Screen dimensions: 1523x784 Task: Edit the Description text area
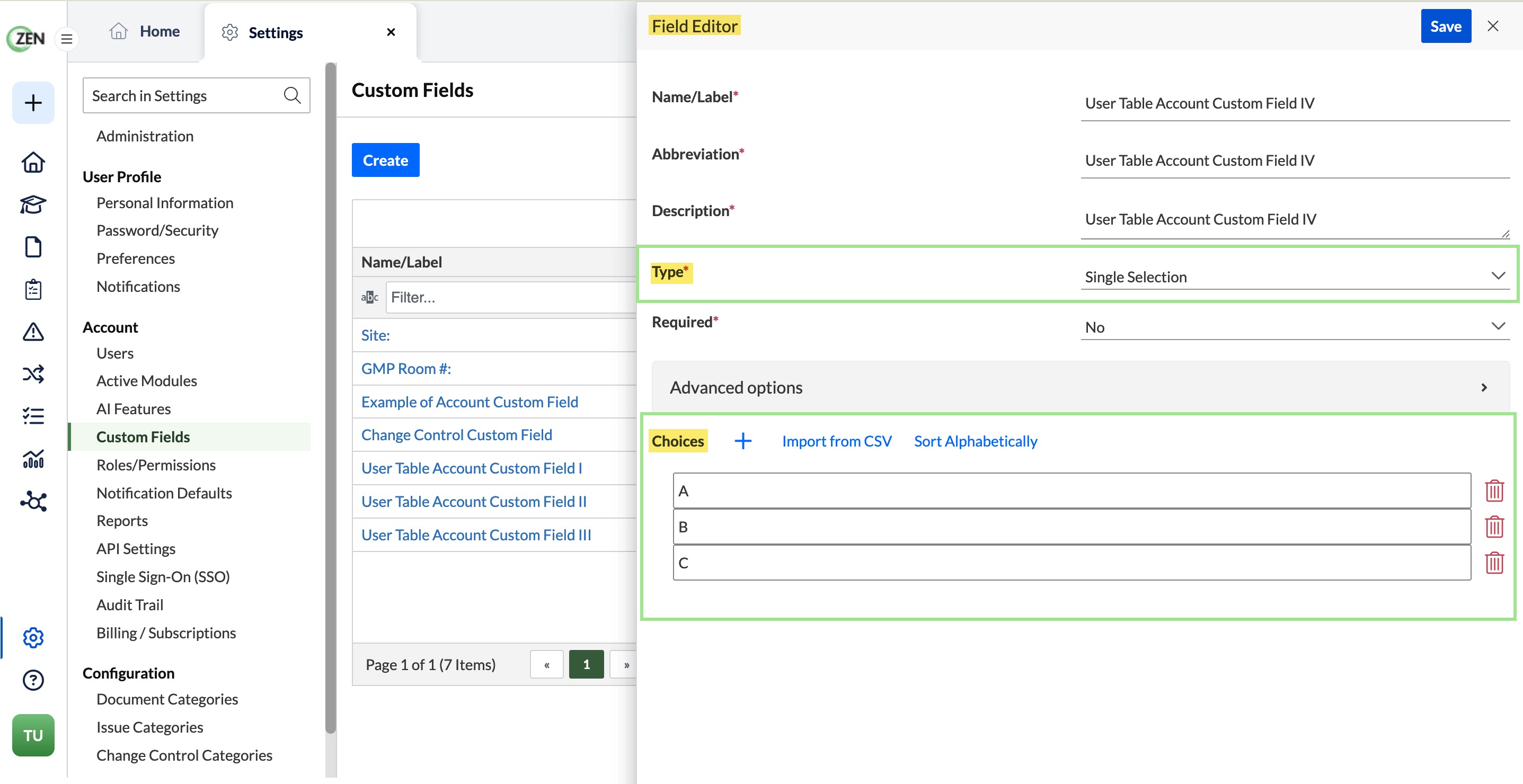[1295, 219]
